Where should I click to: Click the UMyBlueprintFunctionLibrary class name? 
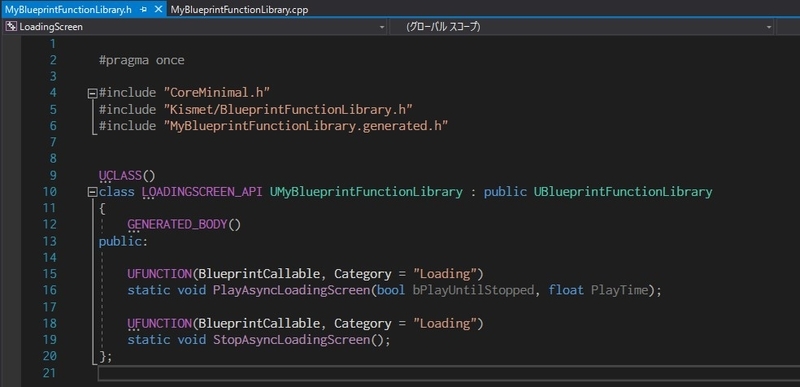click(366, 192)
